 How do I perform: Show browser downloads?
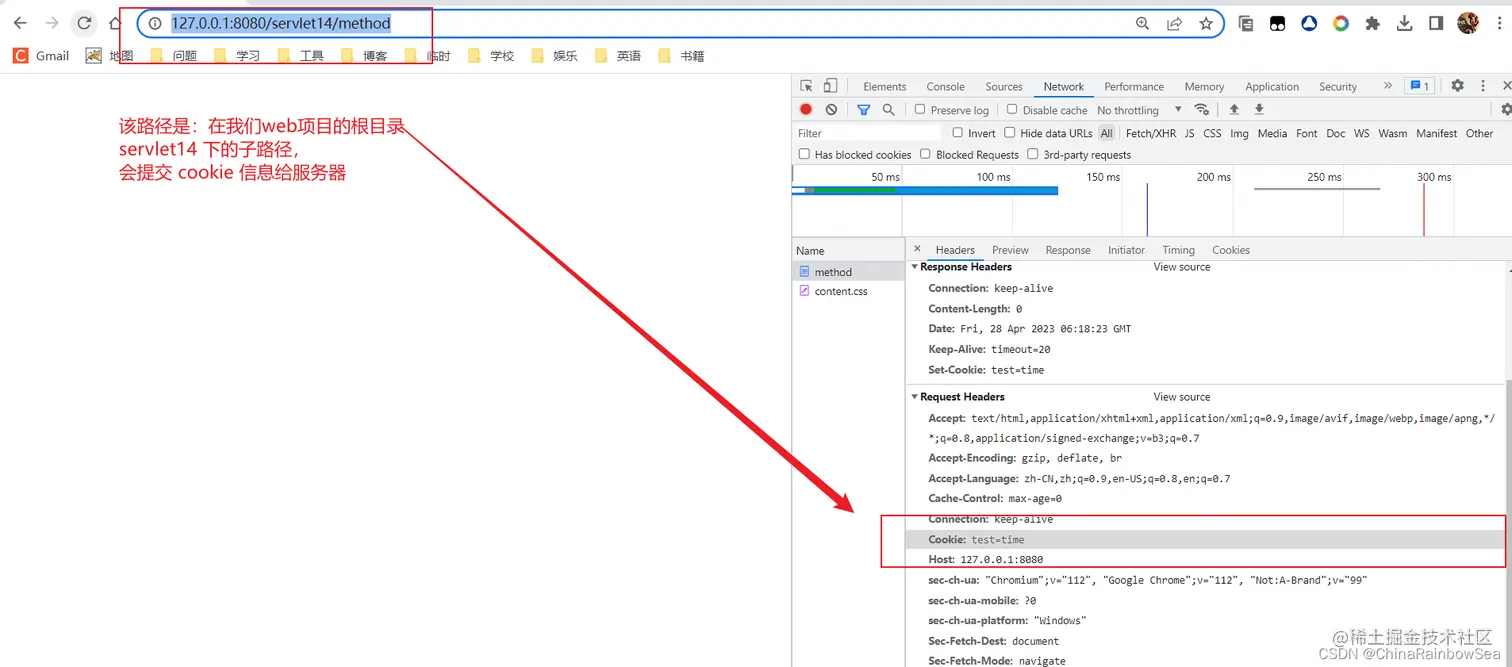(1404, 23)
